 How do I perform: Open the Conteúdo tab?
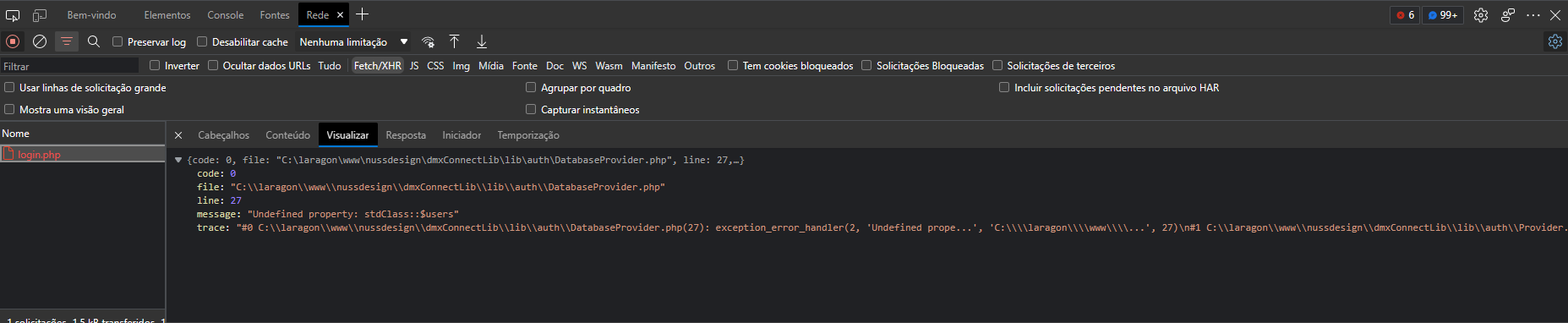point(288,135)
